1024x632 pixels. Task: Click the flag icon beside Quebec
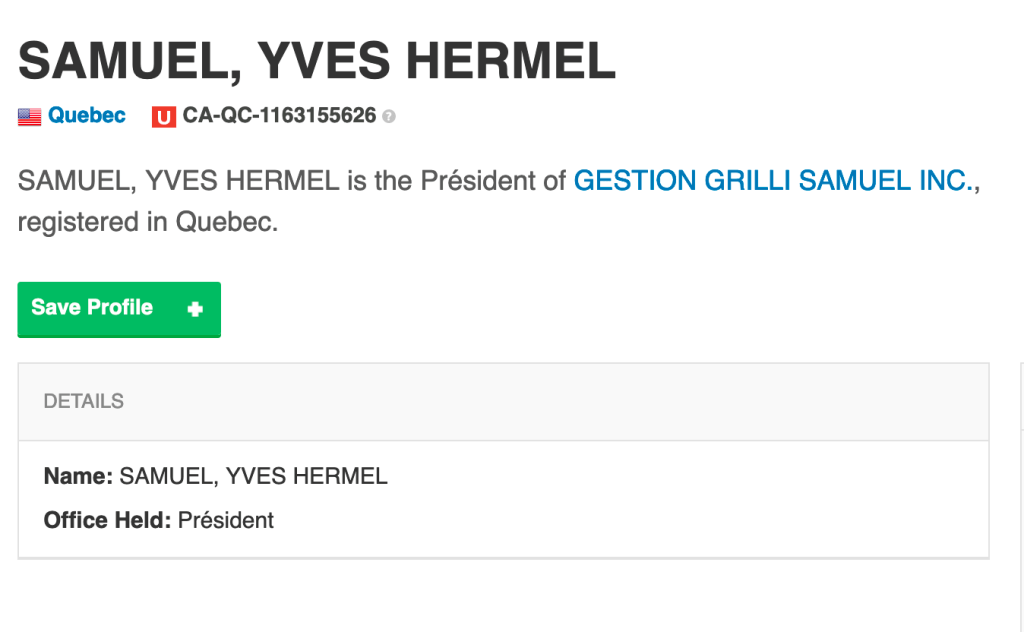click(x=29, y=117)
